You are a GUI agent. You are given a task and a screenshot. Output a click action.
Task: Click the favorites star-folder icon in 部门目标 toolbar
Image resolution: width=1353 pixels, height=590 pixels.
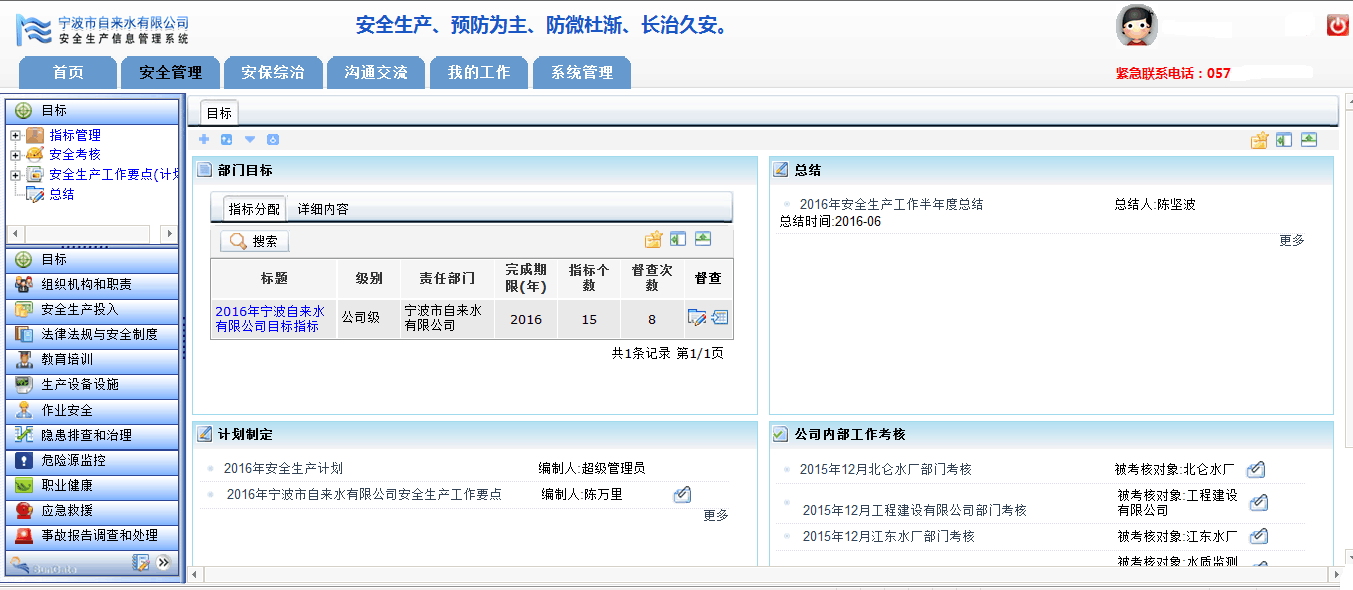click(654, 240)
